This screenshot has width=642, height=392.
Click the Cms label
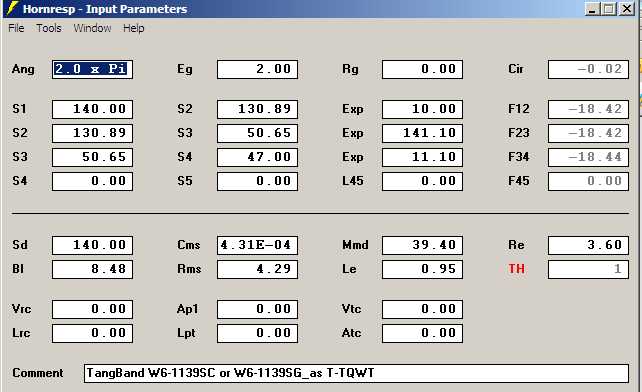pyautogui.click(x=188, y=245)
